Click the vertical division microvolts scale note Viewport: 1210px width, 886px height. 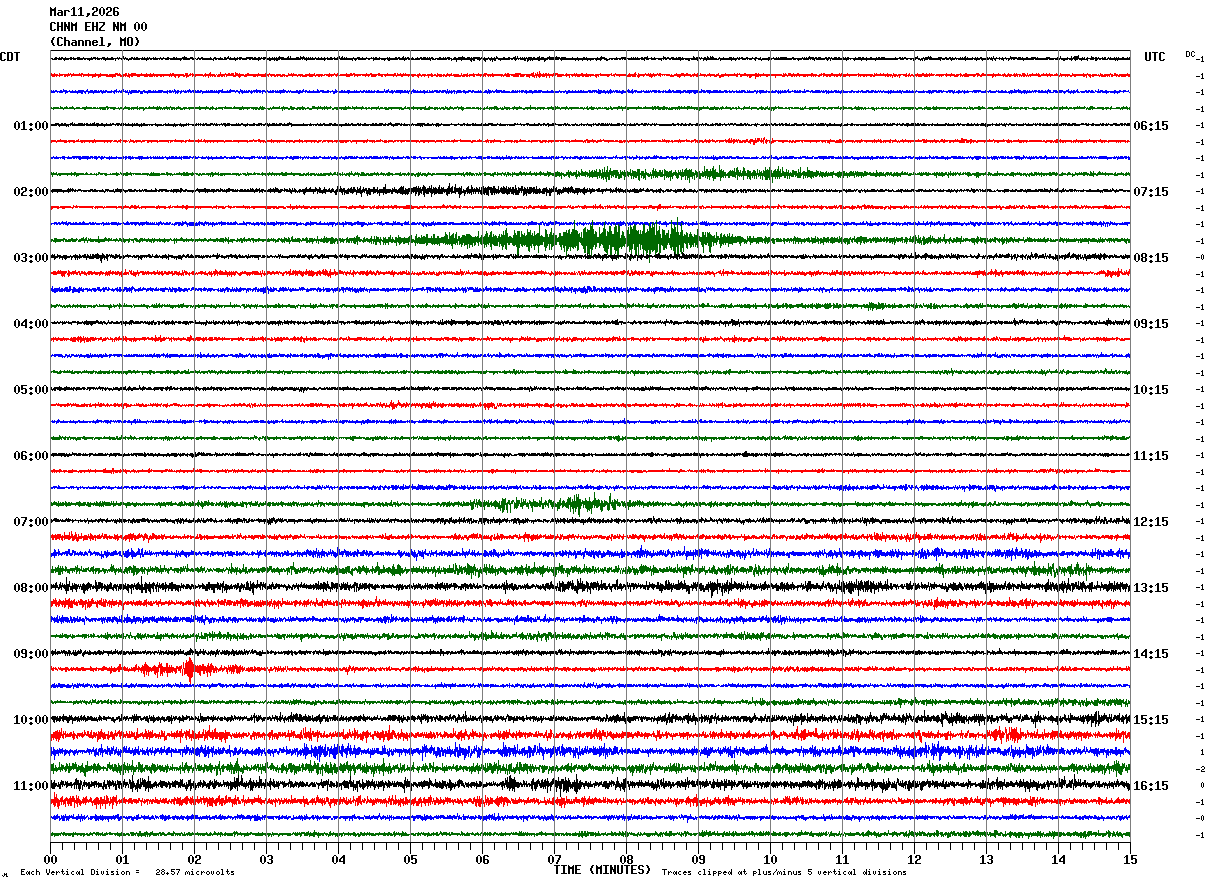(x=127, y=873)
